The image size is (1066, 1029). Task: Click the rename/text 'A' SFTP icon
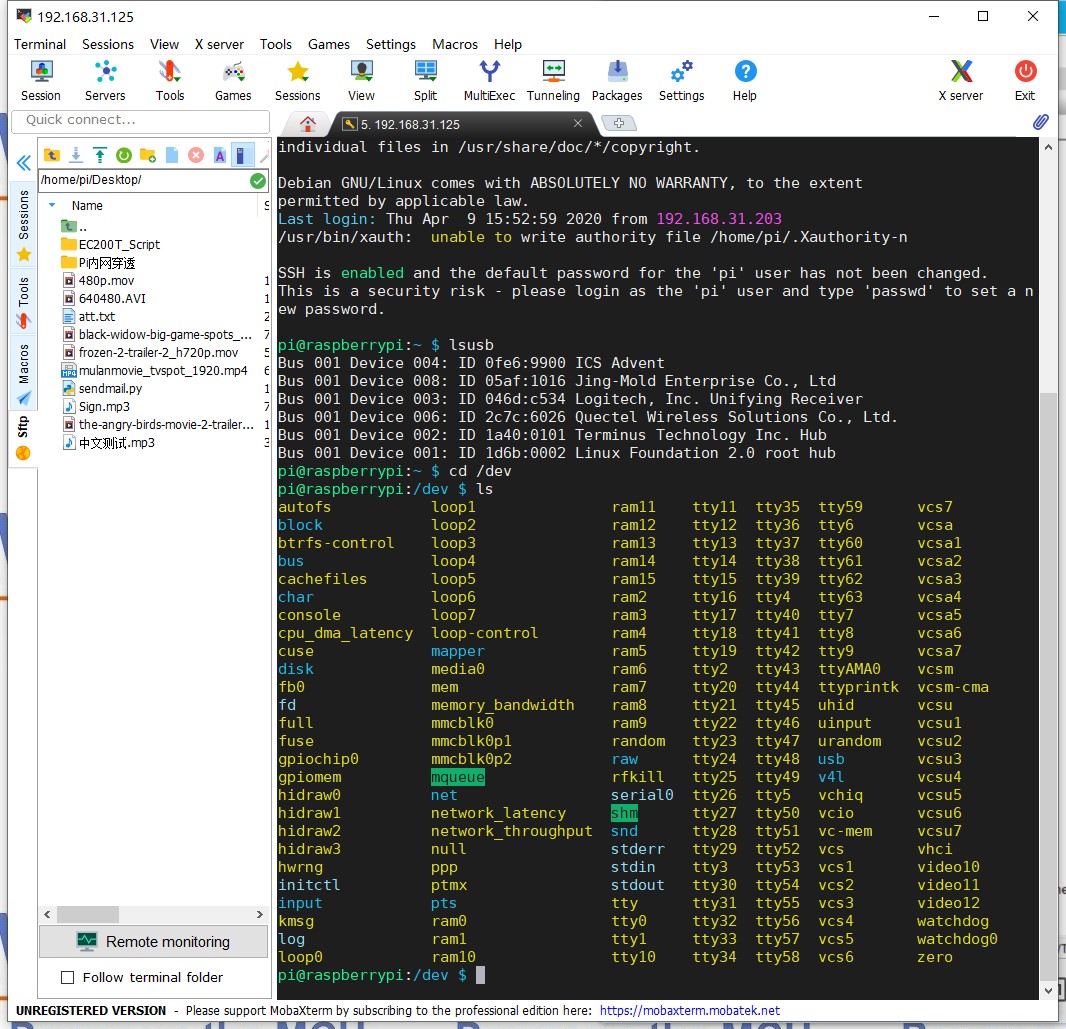220,155
